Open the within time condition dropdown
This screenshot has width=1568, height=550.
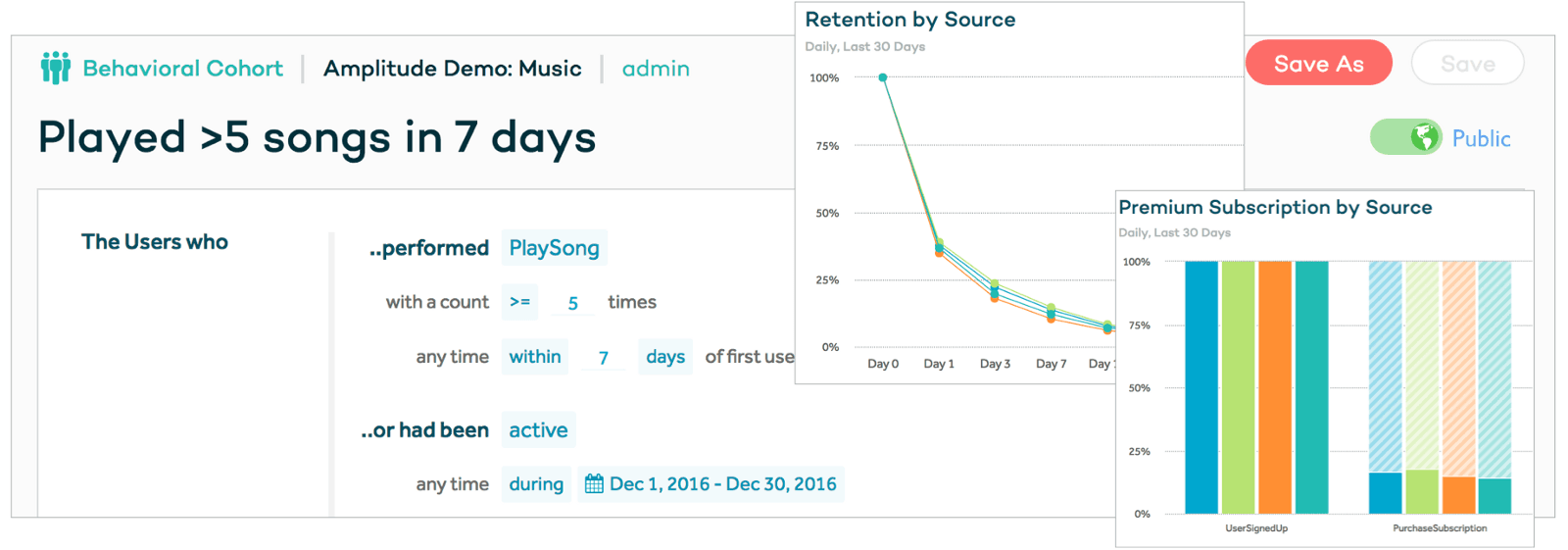click(535, 357)
